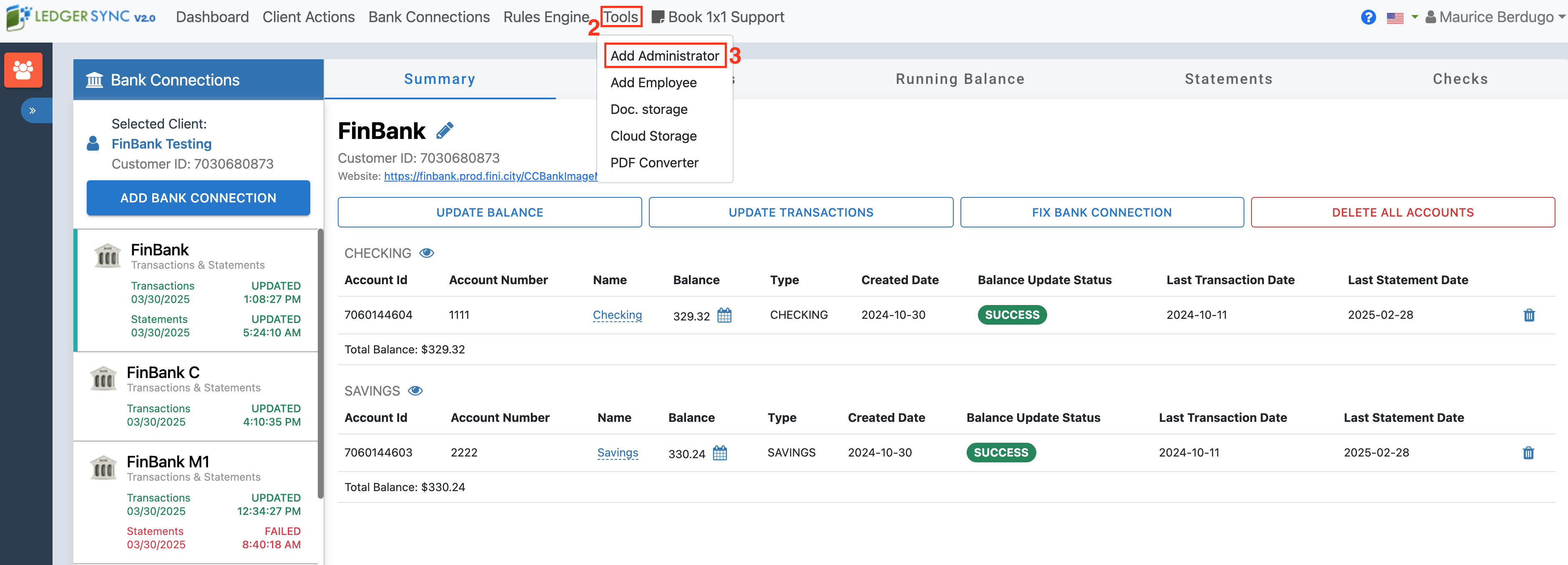Screen dimensions: 1568x565
Task: Delete savings account 7060144603 via trash icon
Action: tap(1528, 453)
